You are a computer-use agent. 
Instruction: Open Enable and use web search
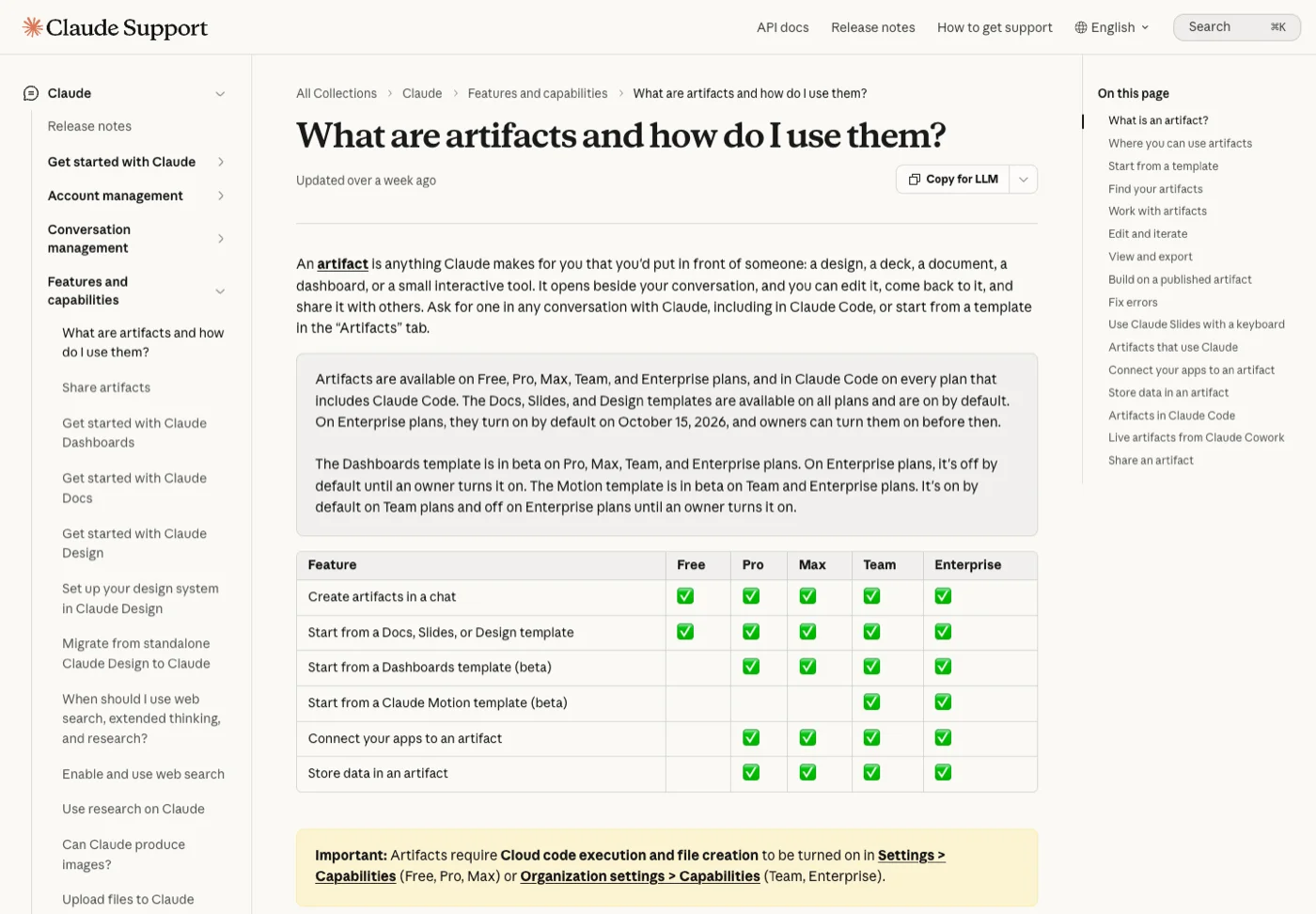pos(143,774)
